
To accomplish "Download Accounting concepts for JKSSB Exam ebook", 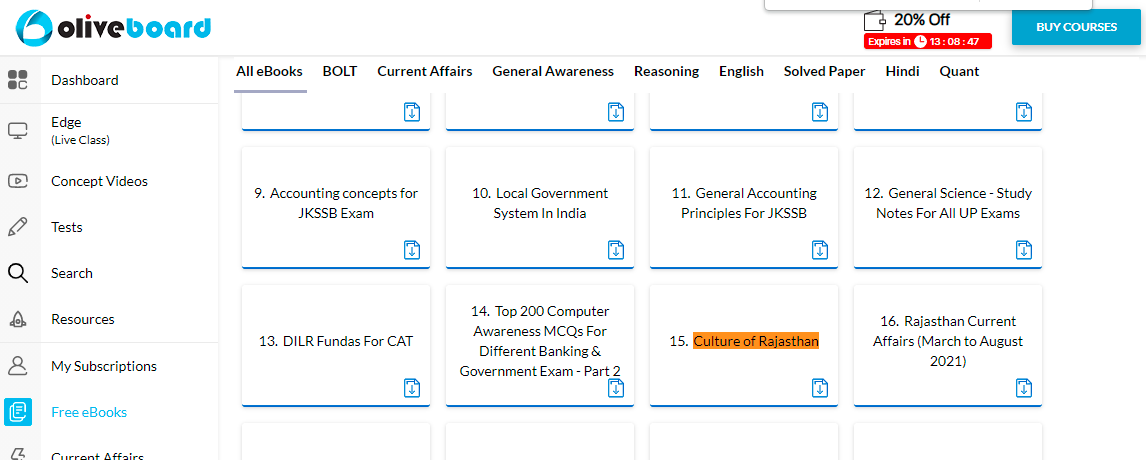I will (x=412, y=250).
